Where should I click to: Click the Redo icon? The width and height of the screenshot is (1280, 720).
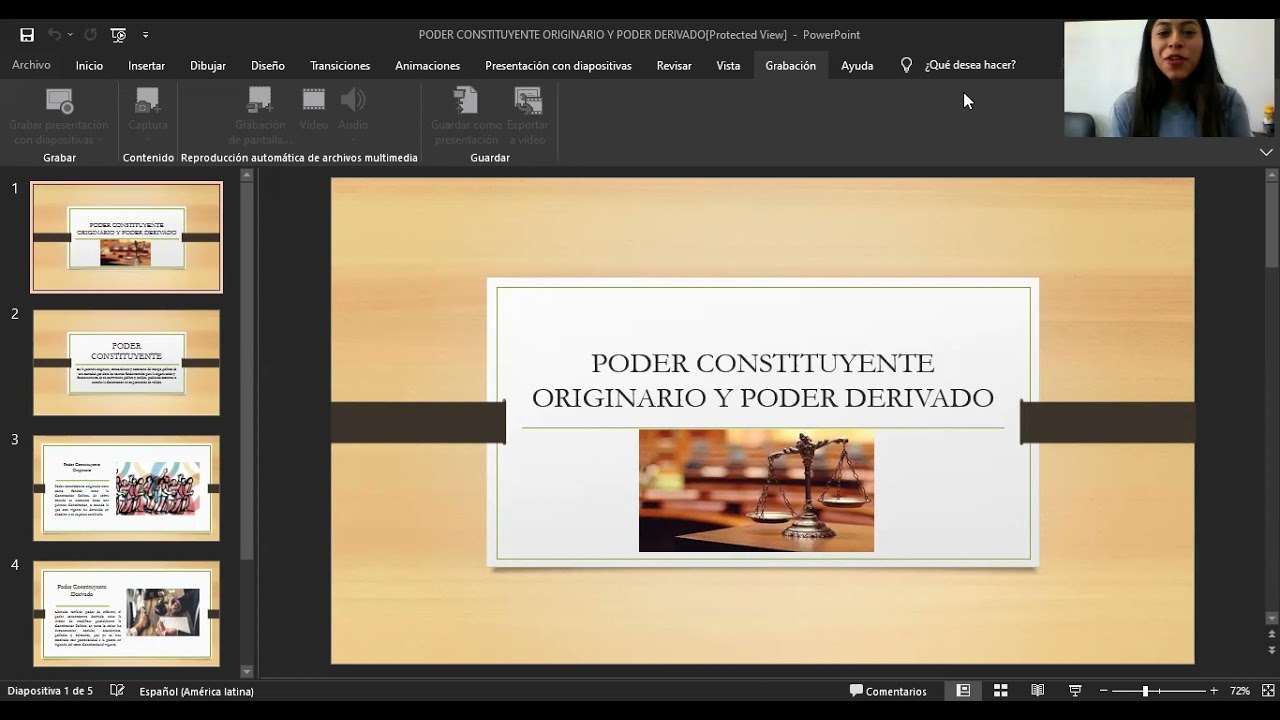click(90, 35)
